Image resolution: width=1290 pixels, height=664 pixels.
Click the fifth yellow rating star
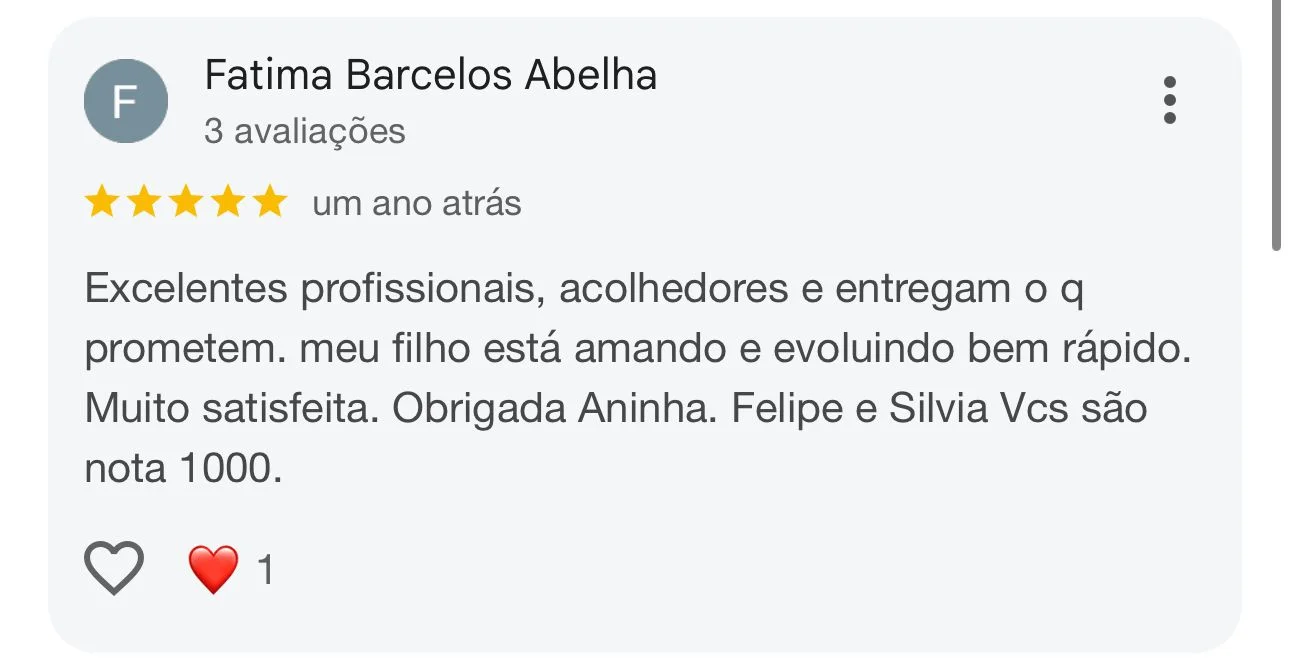[269, 203]
